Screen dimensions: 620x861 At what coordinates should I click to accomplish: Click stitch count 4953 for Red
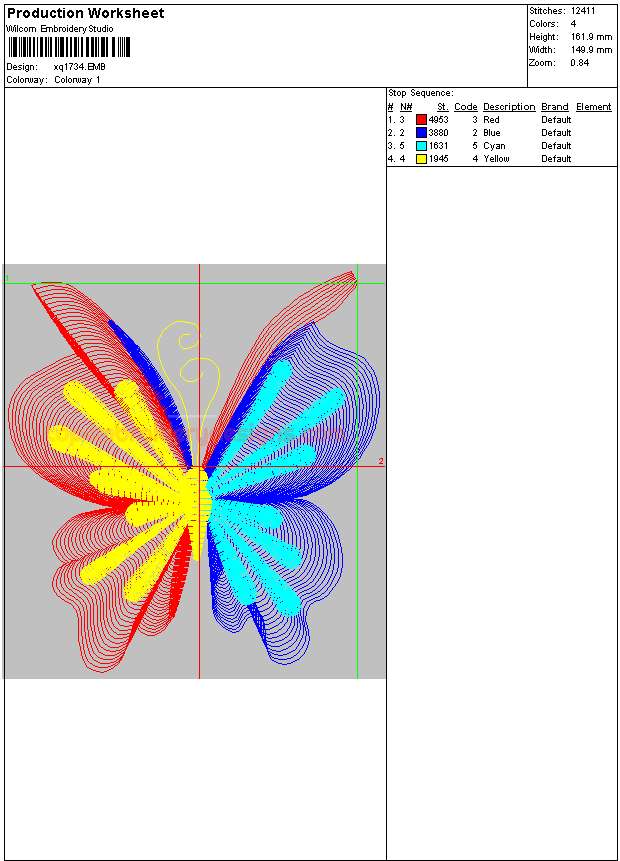pos(438,120)
